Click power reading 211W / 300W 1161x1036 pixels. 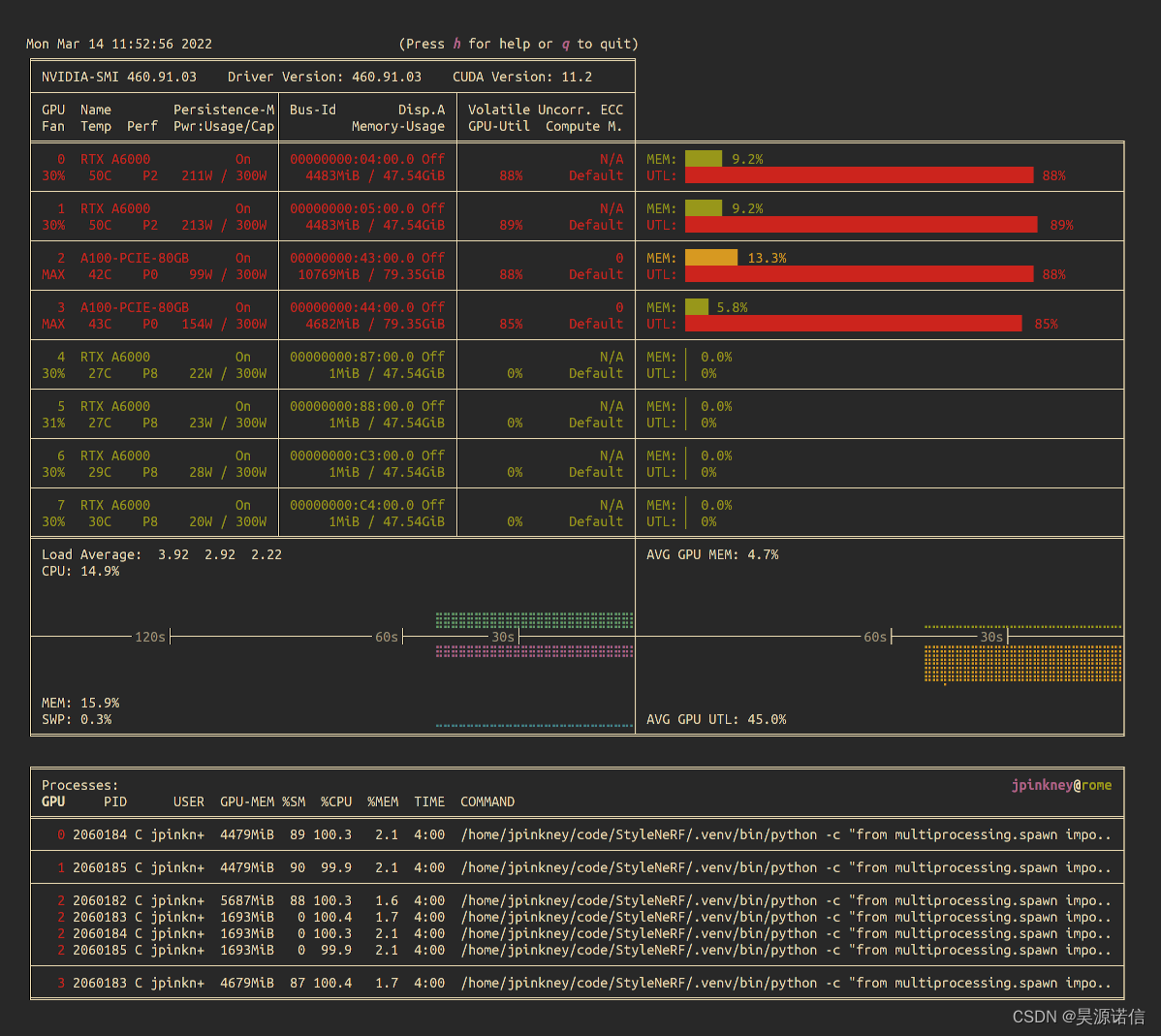tap(224, 176)
